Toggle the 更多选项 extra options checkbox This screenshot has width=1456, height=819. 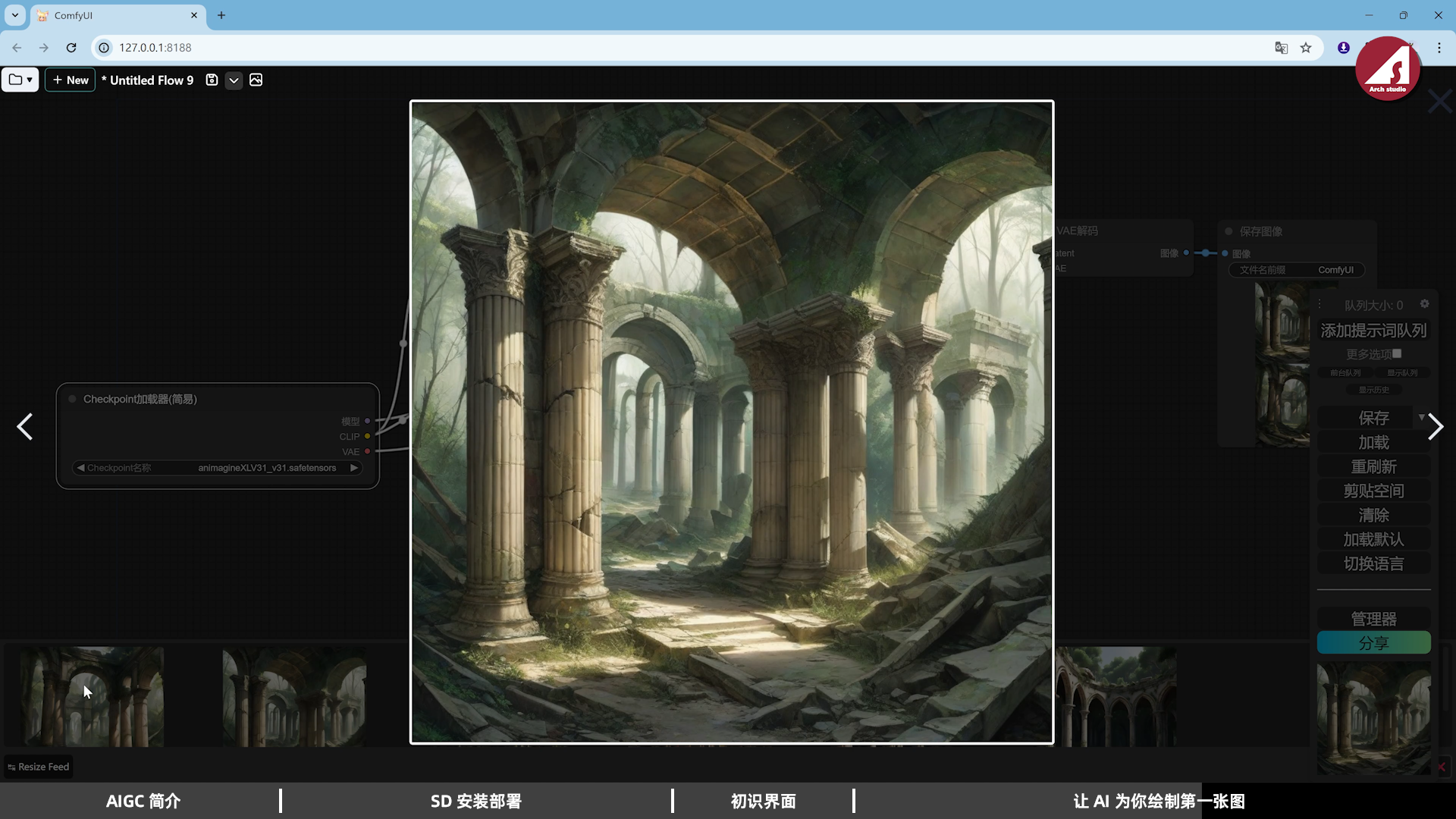[x=1397, y=353]
